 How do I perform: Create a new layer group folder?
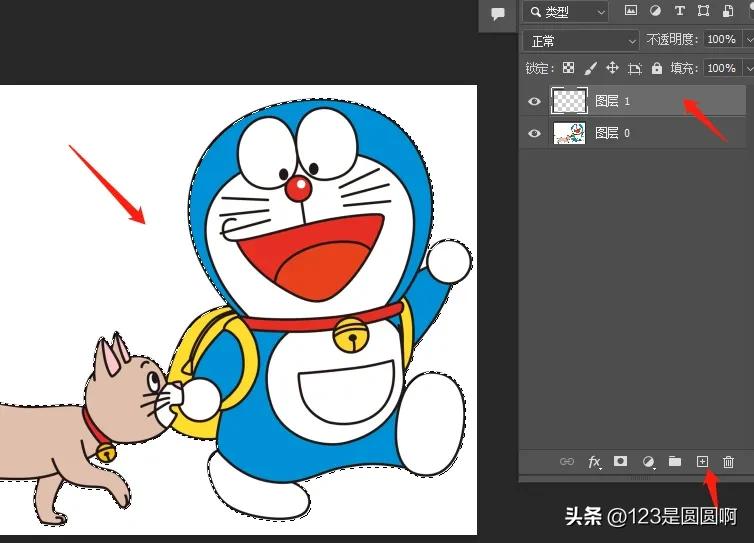tap(675, 461)
